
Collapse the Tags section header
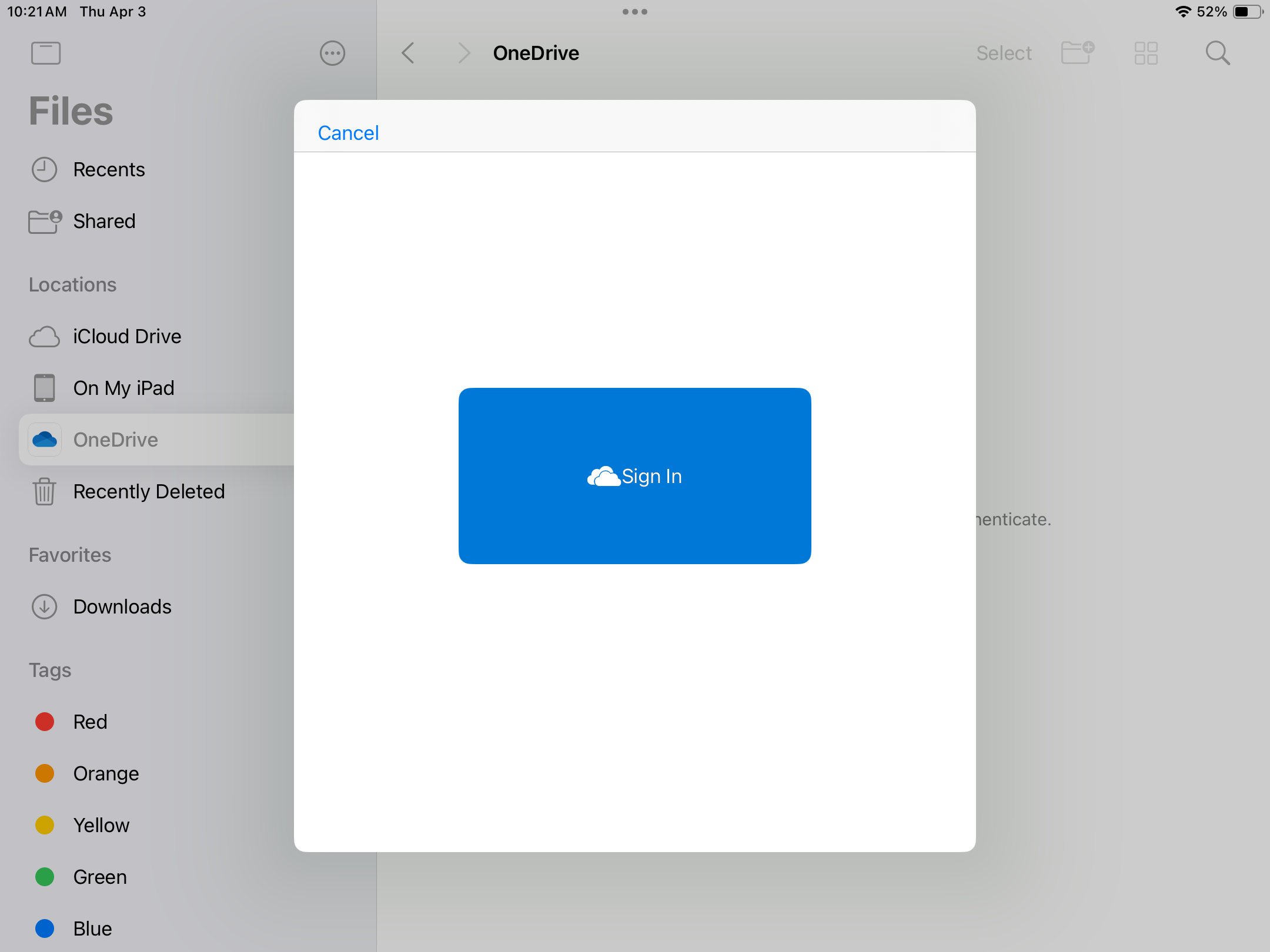[50, 670]
